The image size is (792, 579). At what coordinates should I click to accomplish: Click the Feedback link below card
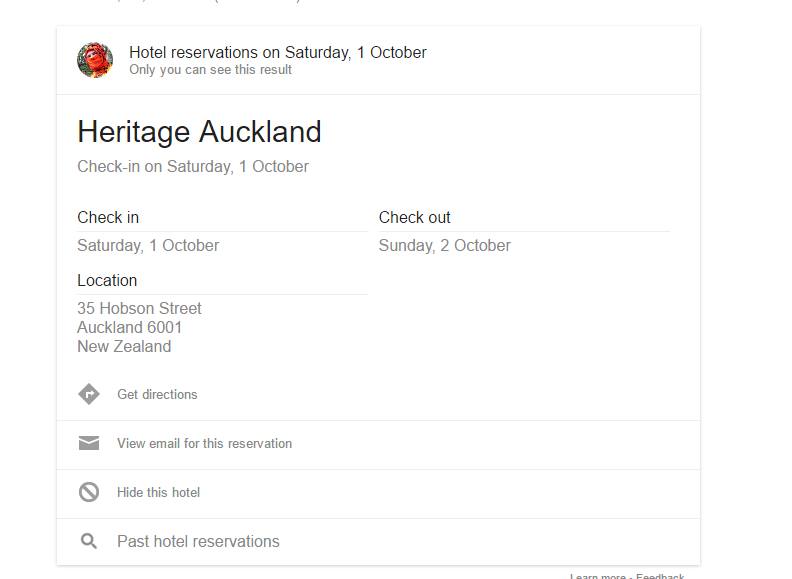coord(660,576)
